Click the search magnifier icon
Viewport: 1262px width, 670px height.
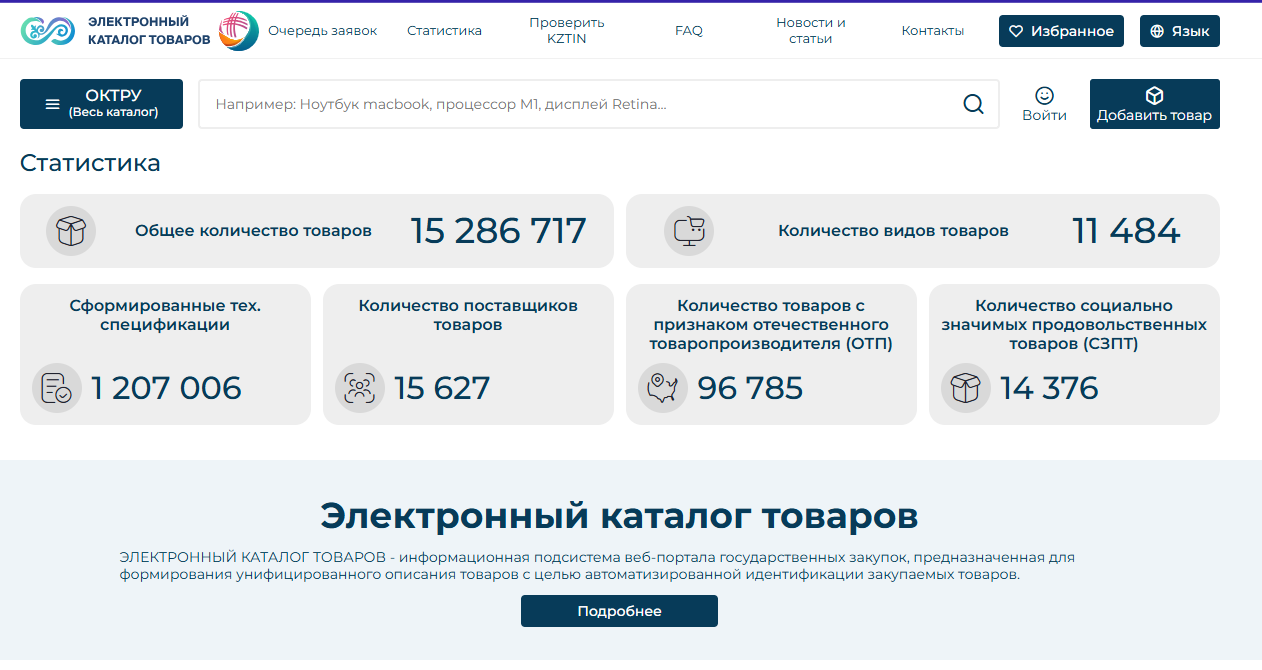(x=971, y=103)
